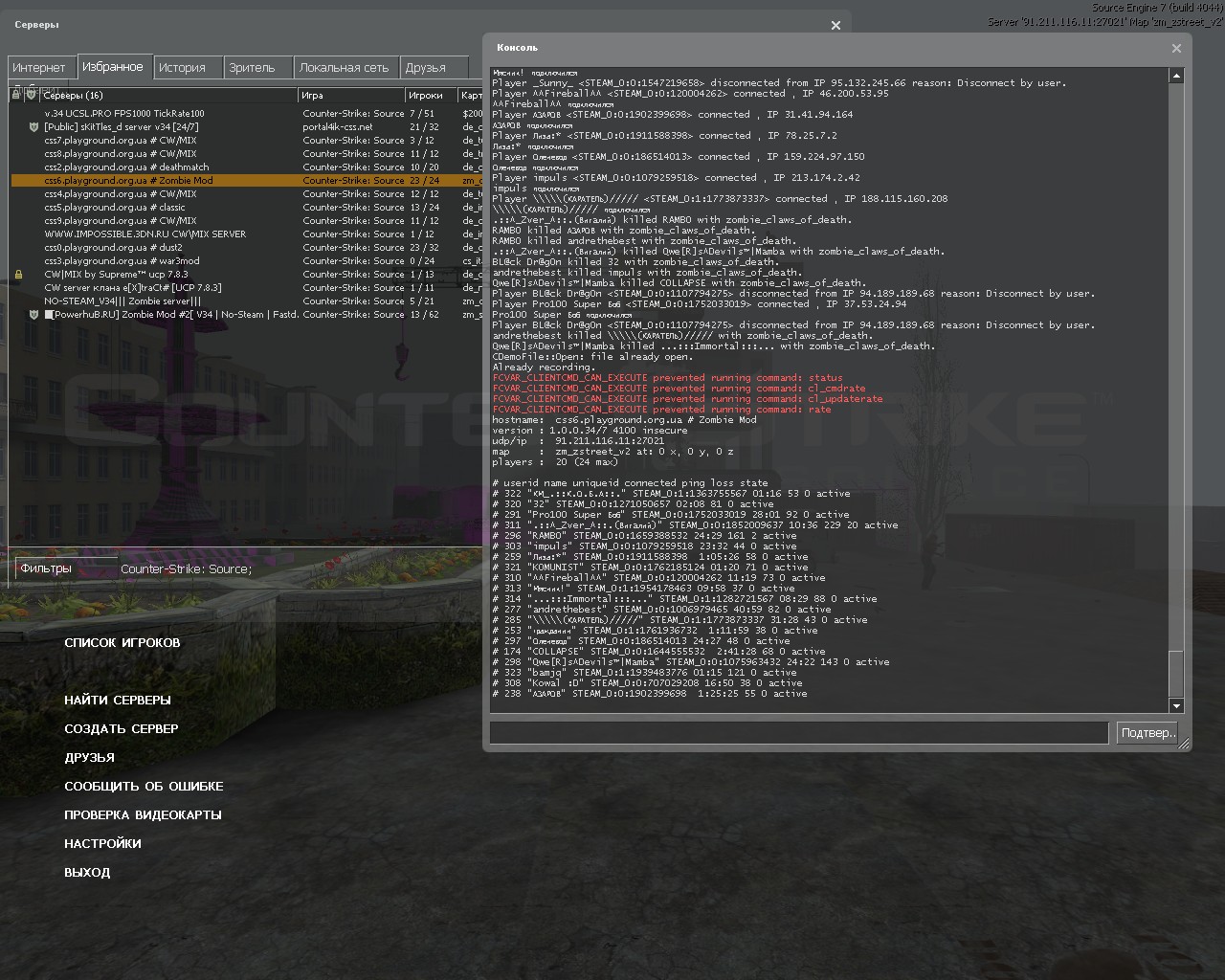Viewport: 1225px width, 980px height.
Task: Click the lock icon beside CW|MIX by Supreme
Action: [18, 274]
